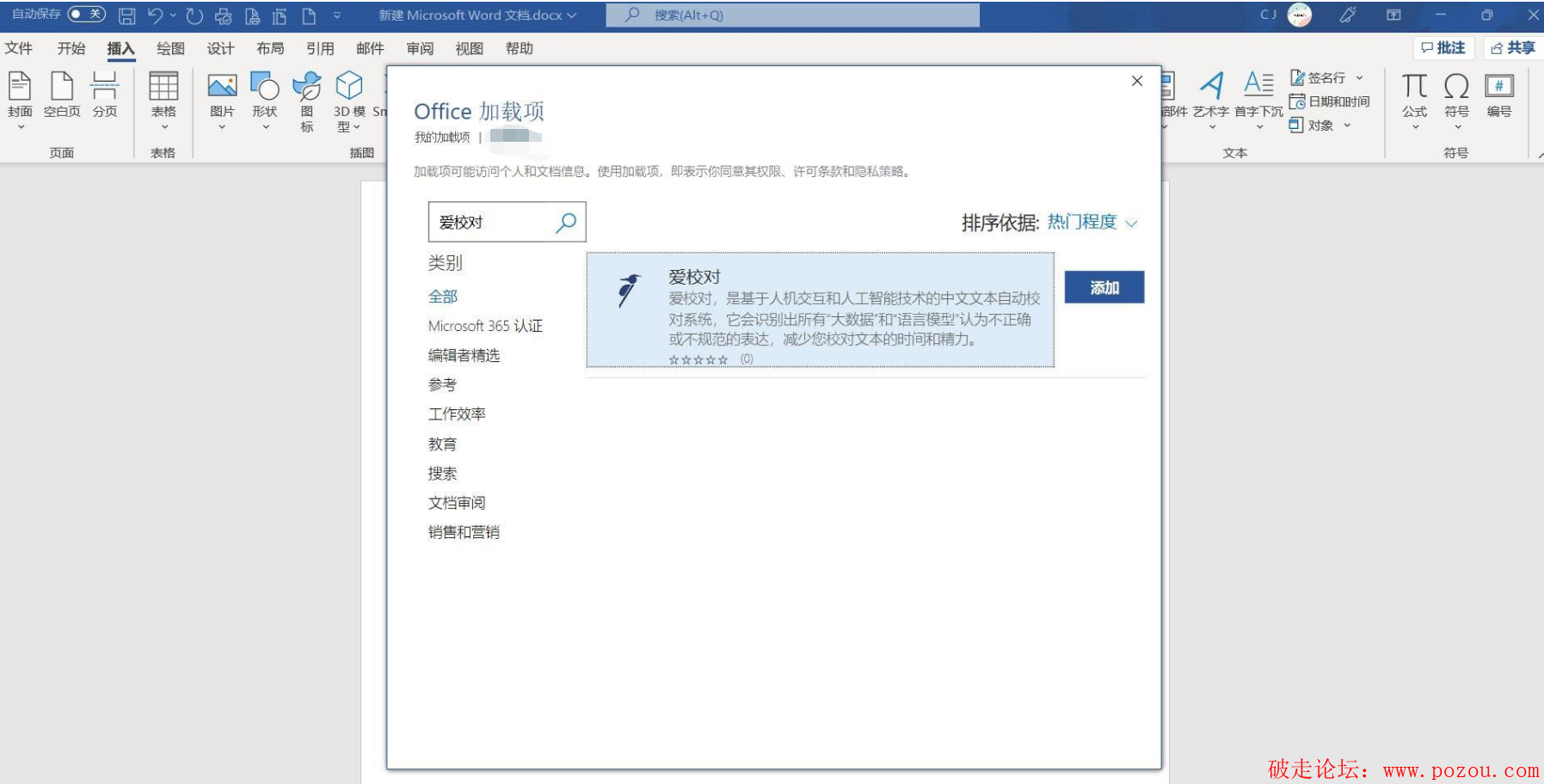Switch to the 引用 (References) tab
This screenshot has width=1544, height=784.
pyautogui.click(x=320, y=48)
